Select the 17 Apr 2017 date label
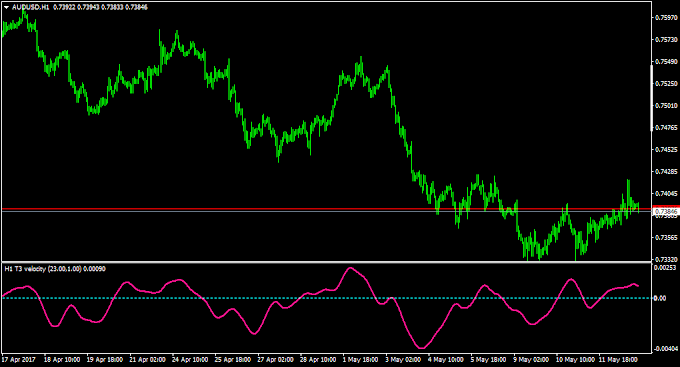Image resolution: width=680 pixels, height=367 pixels. click(x=19, y=360)
